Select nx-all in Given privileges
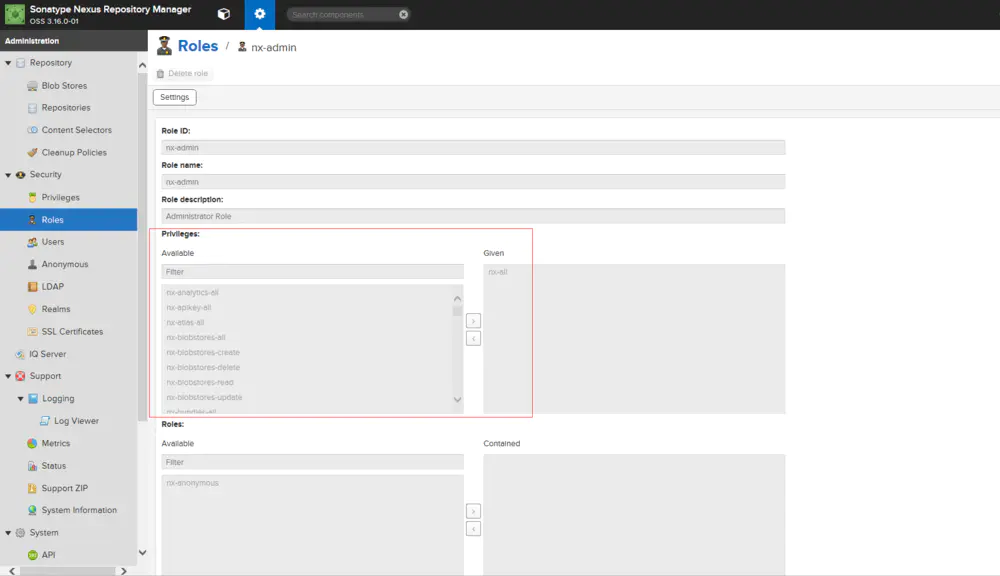The width and height of the screenshot is (1000, 576). [498, 272]
